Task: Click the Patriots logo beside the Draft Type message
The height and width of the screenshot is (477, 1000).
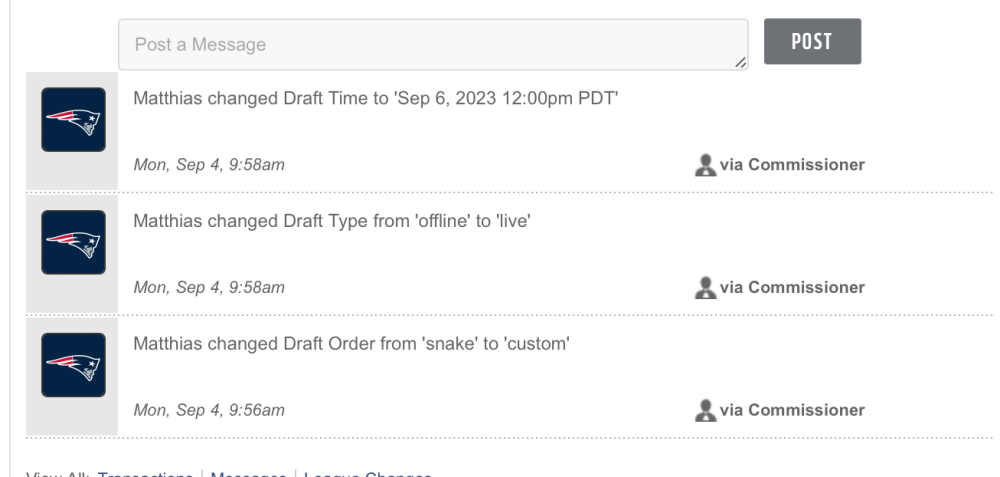Action: (73, 242)
